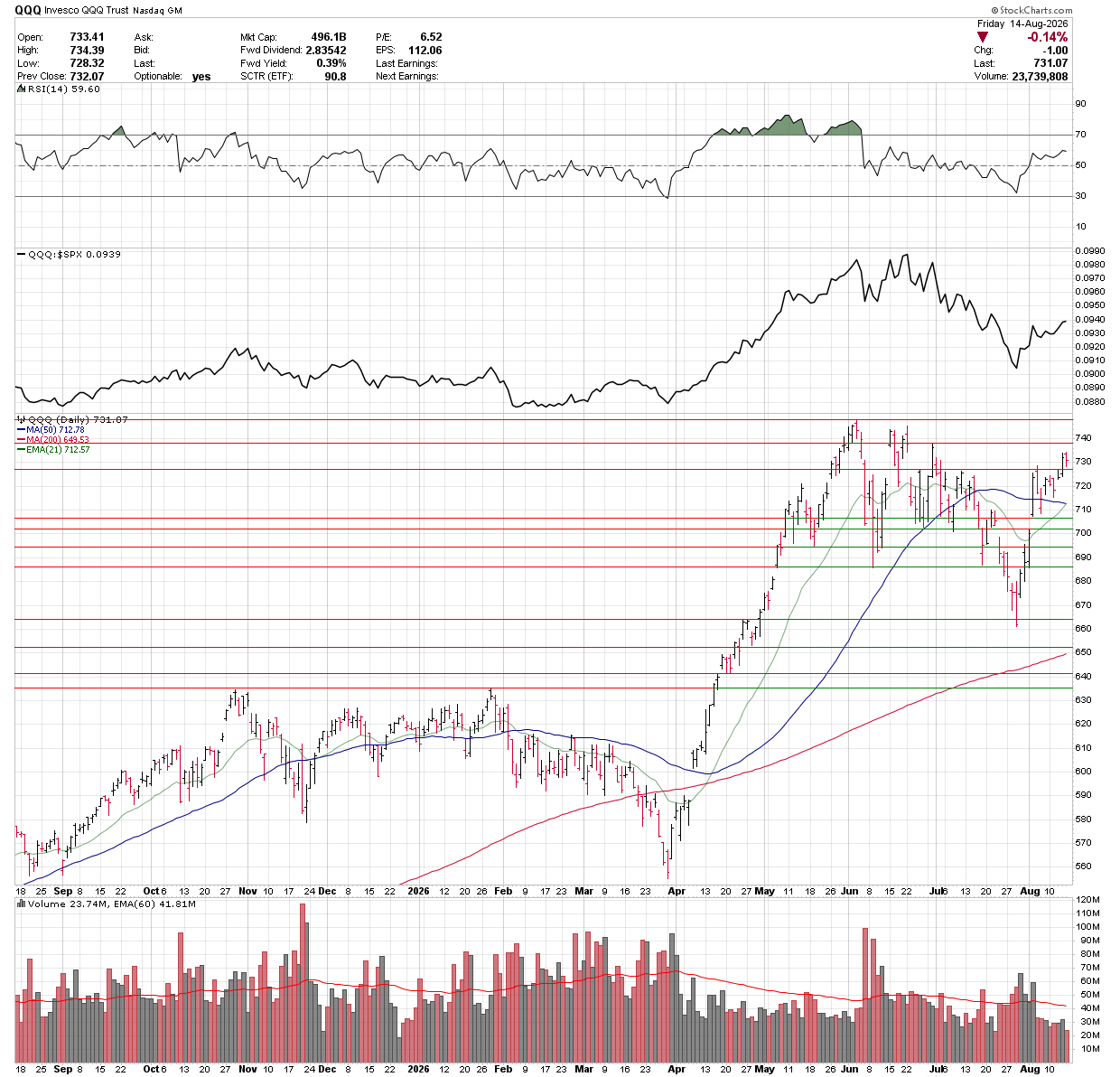Click the Fwd Dividend value '2.83542'
1120x1077 pixels.
pos(326,51)
